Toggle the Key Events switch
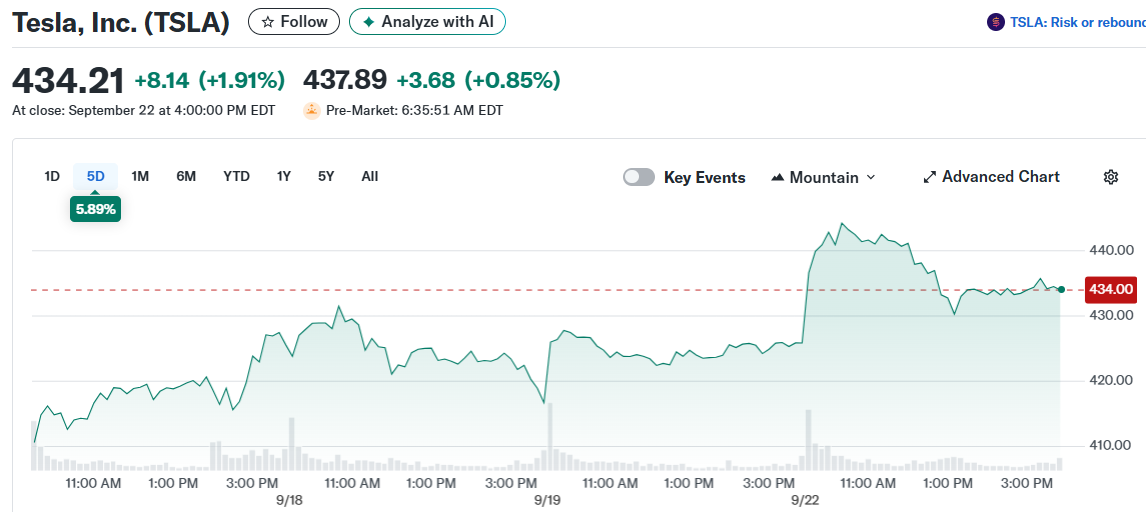Viewport: 1146px width, 512px height. tap(639, 177)
